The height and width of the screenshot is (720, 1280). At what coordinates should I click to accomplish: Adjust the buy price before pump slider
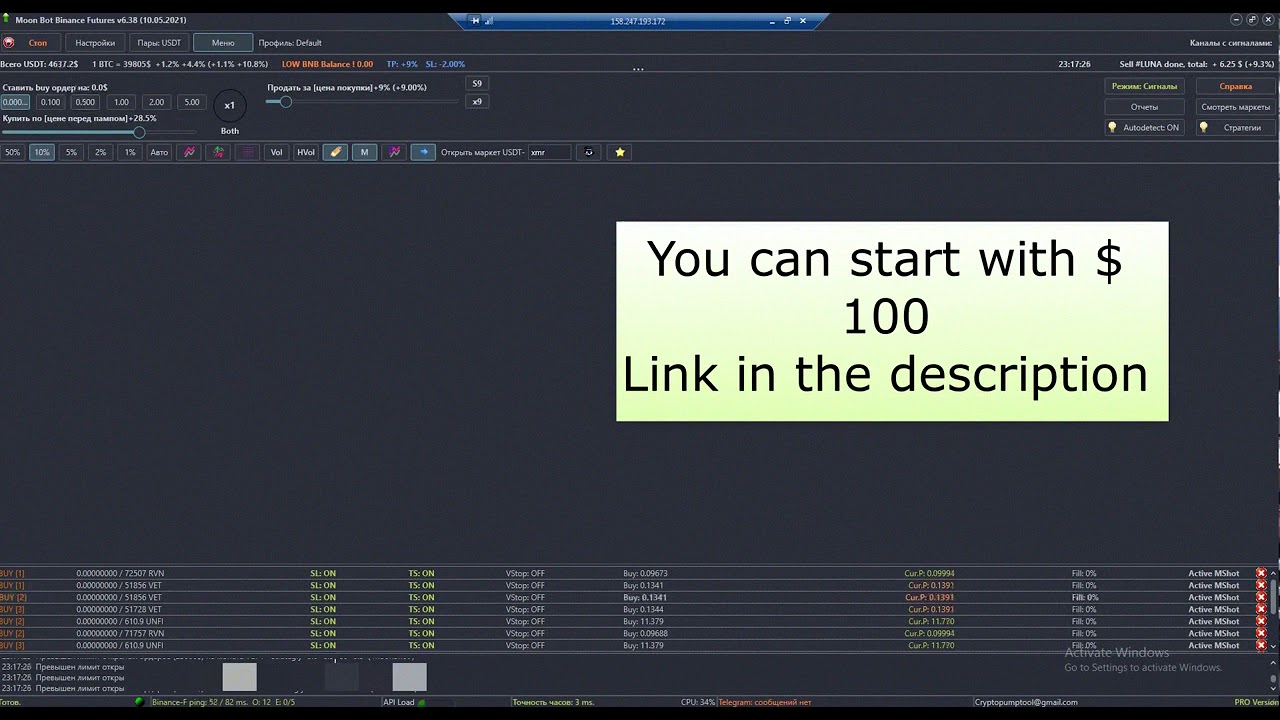click(139, 132)
